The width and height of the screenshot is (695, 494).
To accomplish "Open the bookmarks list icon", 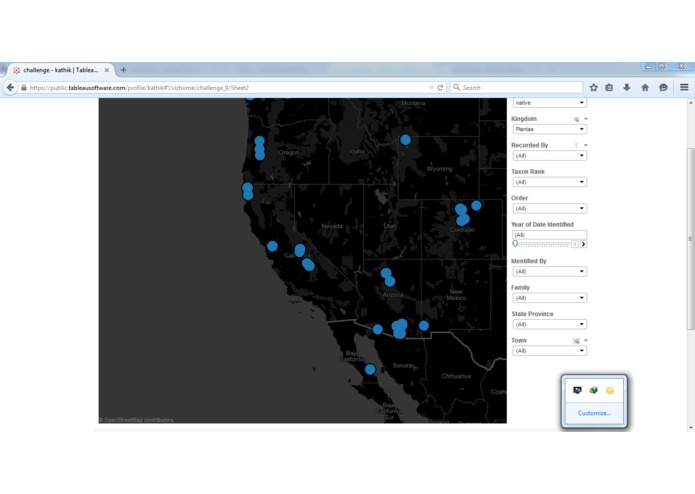I will [609, 88].
